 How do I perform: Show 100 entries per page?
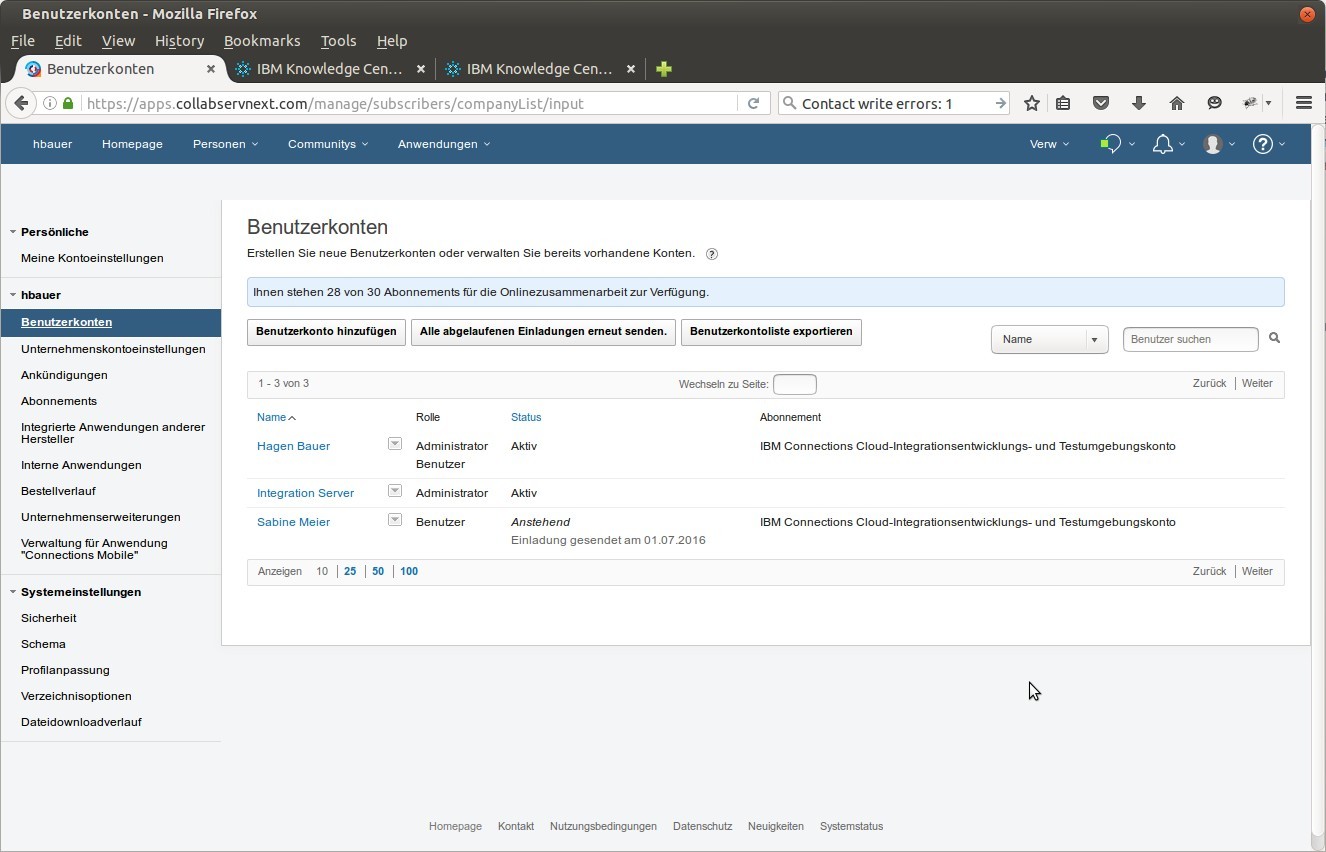coord(409,571)
